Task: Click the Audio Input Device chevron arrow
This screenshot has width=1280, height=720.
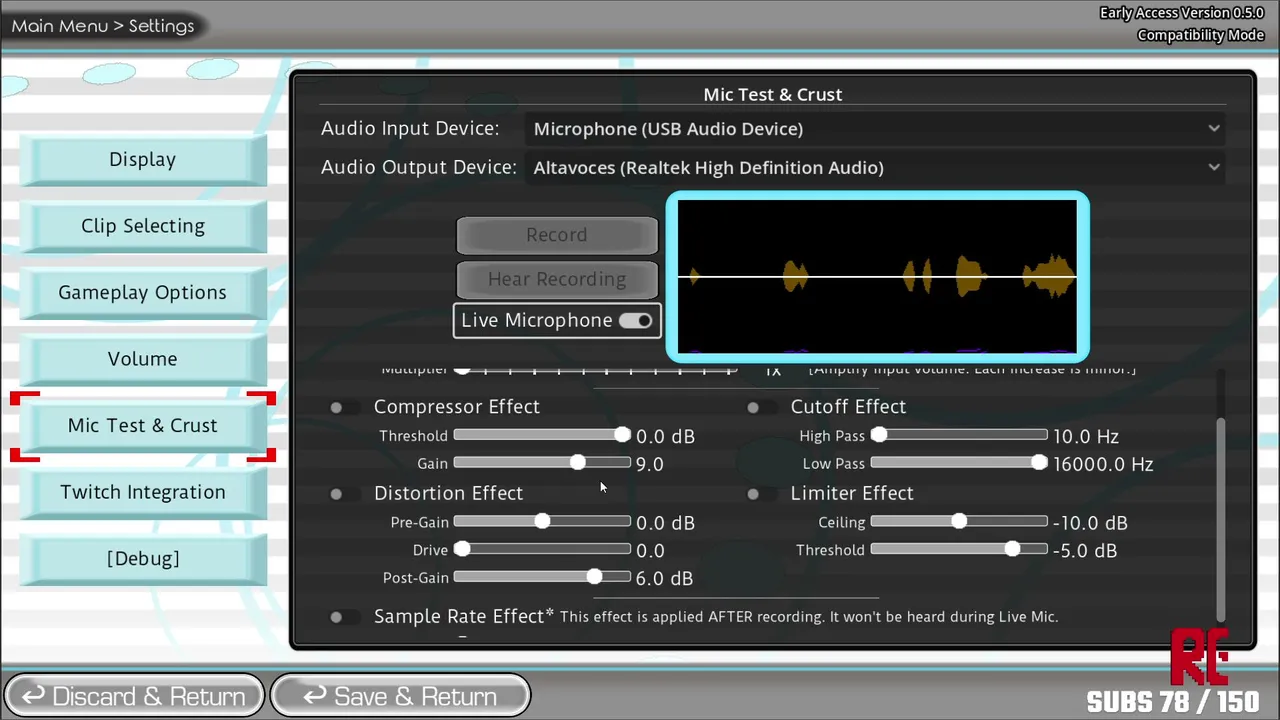Action: coord(1213,128)
